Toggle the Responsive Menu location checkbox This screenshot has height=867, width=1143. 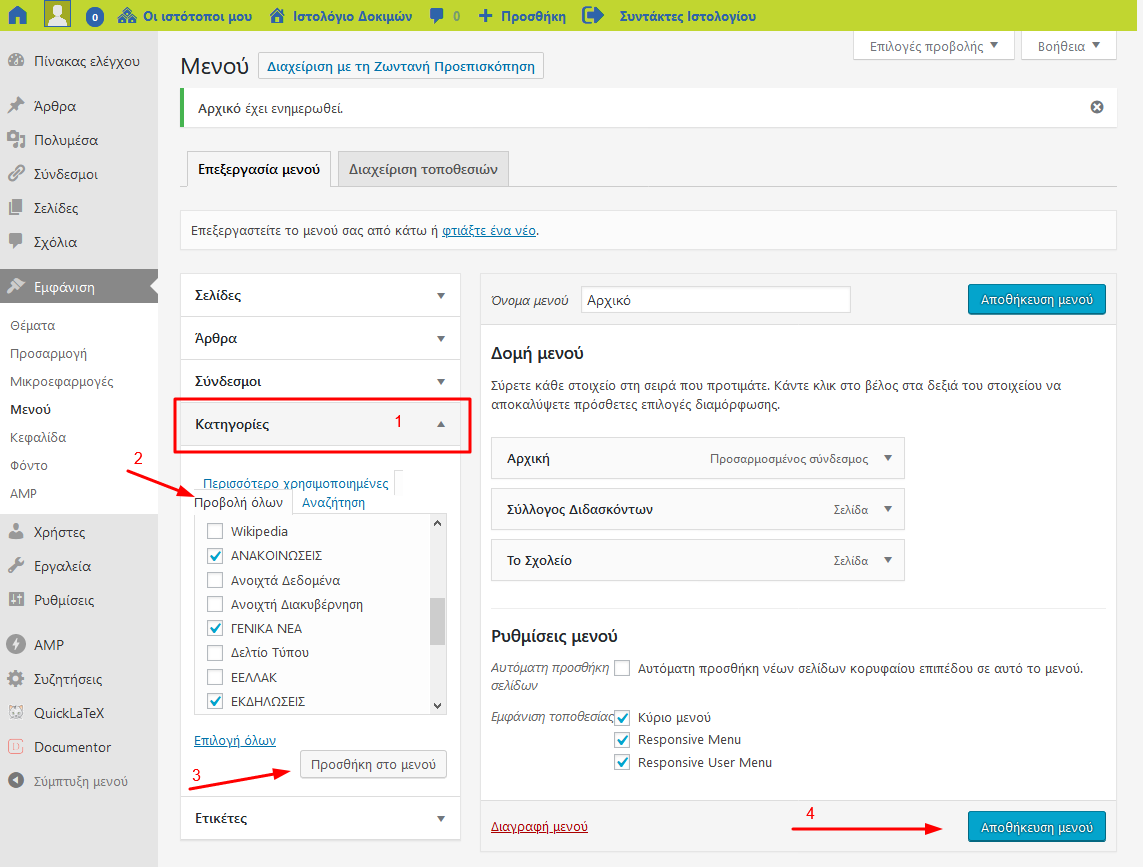623,740
